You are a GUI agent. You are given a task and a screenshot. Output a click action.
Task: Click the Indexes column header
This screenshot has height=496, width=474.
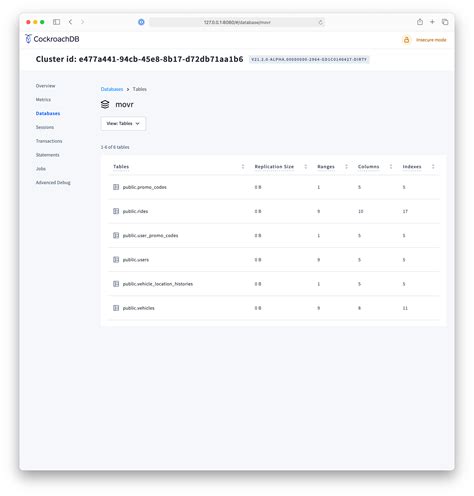pyautogui.click(x=412, y=166)
